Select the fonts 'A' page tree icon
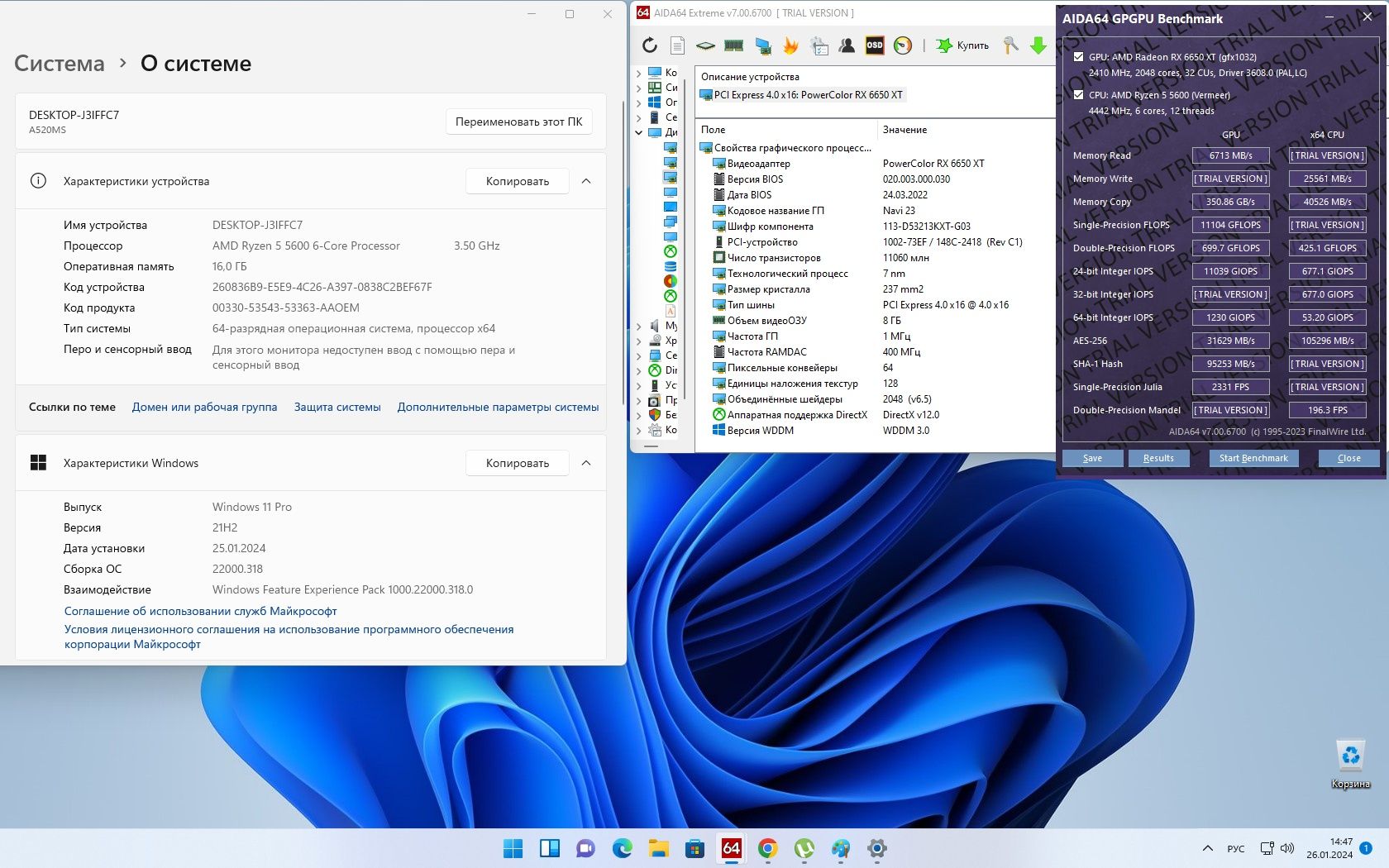Image resolution: width=1389 pixels, height=868 pixels. [x=671, y=311]
